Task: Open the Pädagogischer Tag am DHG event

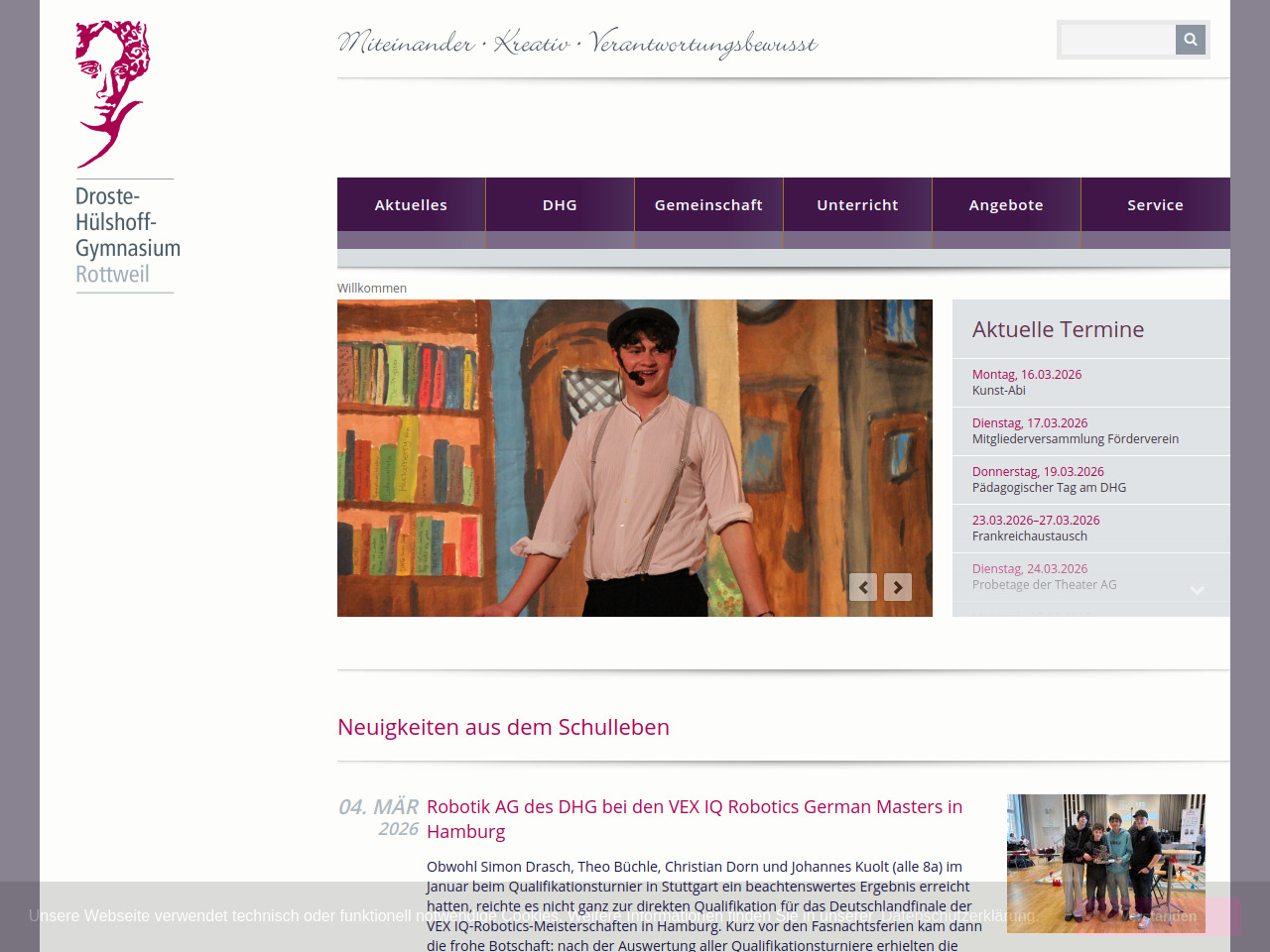Action: click(1048, 480)
